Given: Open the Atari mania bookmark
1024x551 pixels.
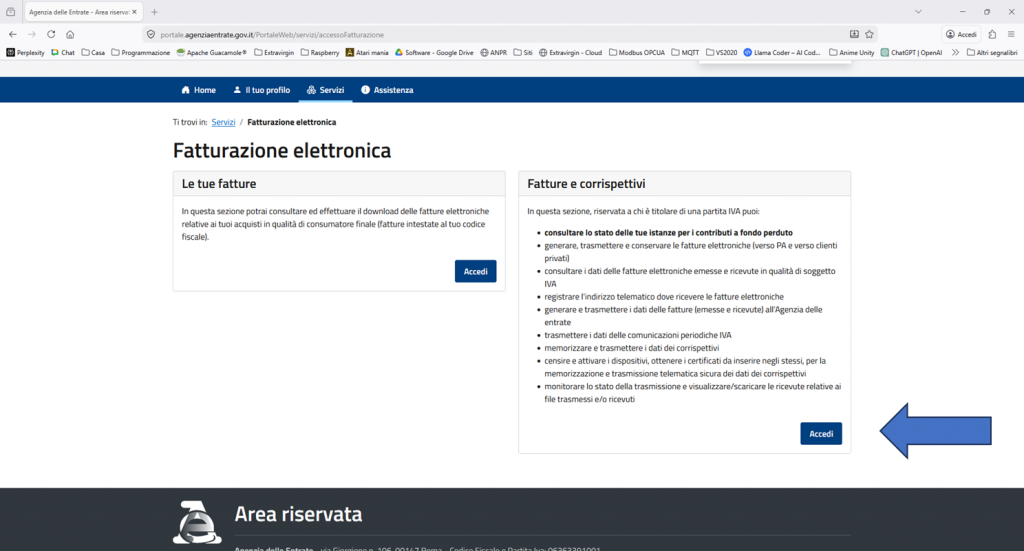Looking at the screenshot, I should [x=368, y=52].
